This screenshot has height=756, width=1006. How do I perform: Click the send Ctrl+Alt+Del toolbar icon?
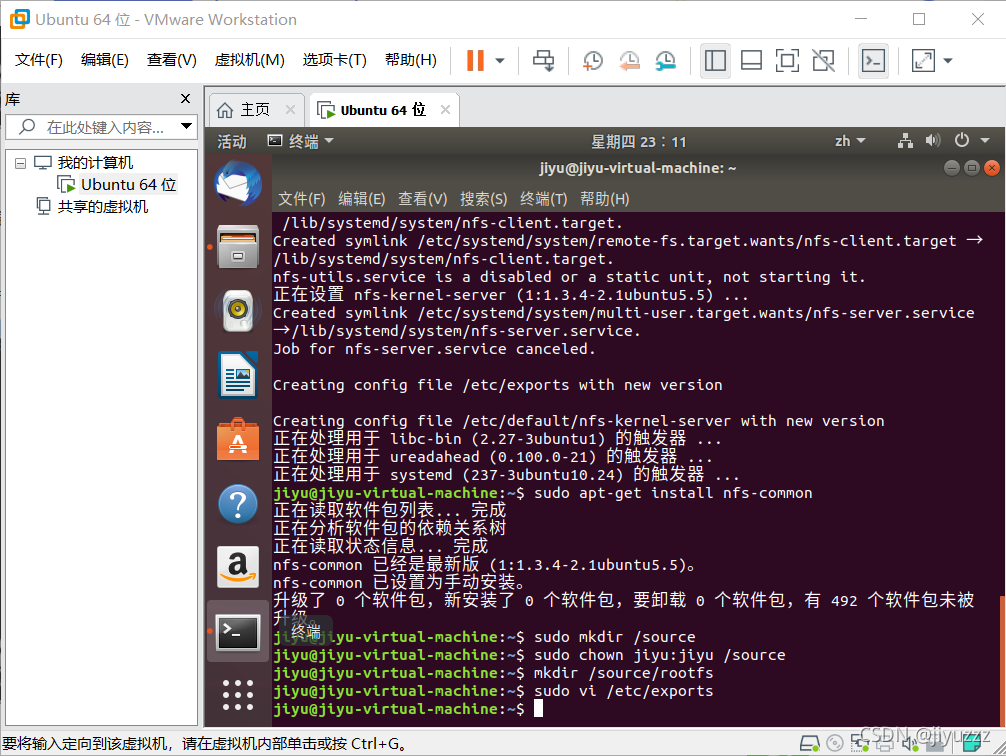(543, 60)
